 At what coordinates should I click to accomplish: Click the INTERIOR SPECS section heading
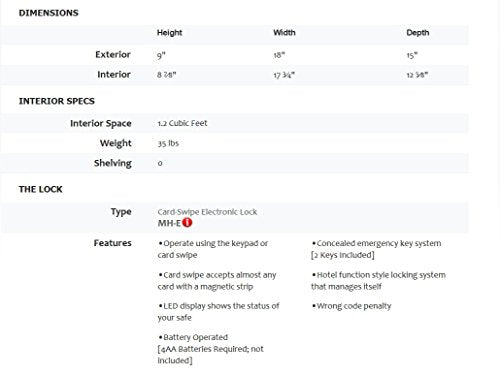click(57, 101)
